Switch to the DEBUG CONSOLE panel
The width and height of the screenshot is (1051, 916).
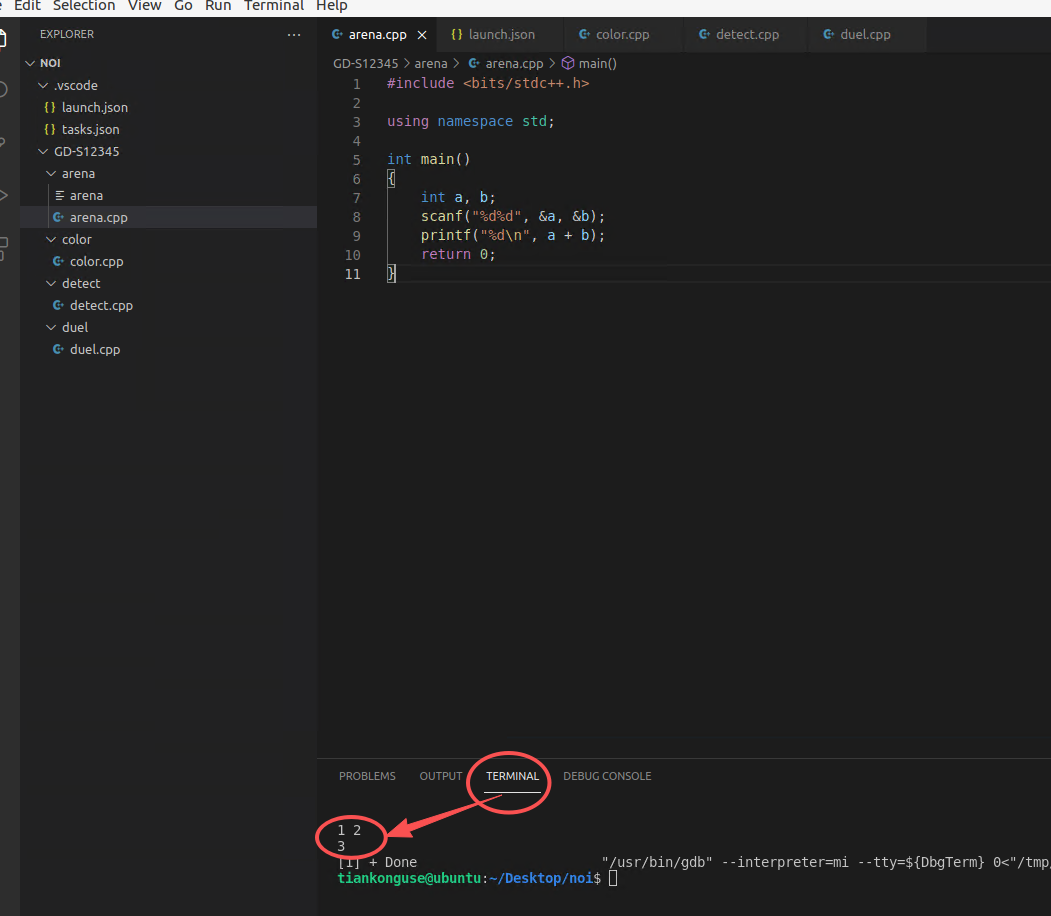coord(606,776)
